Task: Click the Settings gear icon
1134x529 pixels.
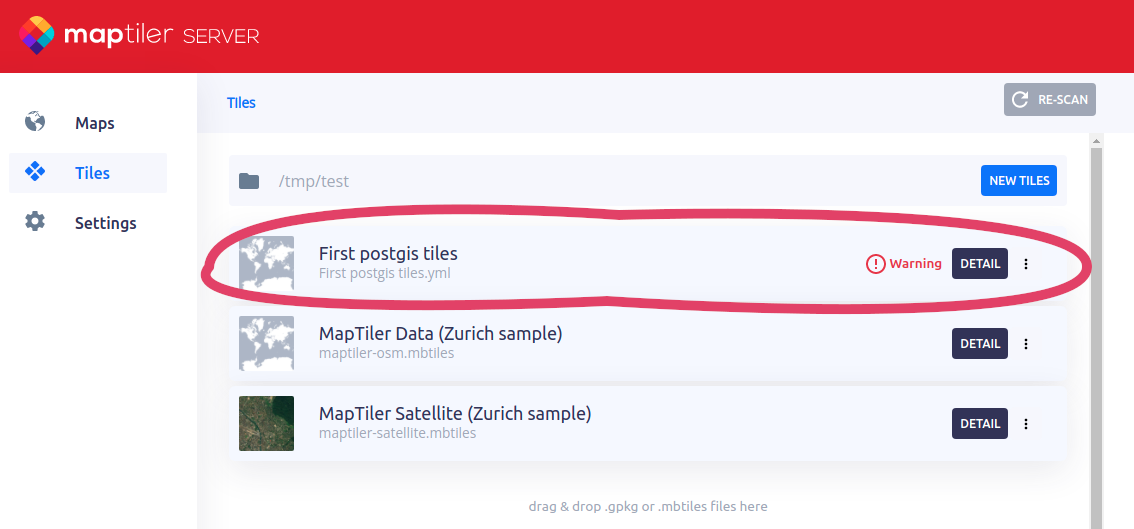Action: pos(35,222)
